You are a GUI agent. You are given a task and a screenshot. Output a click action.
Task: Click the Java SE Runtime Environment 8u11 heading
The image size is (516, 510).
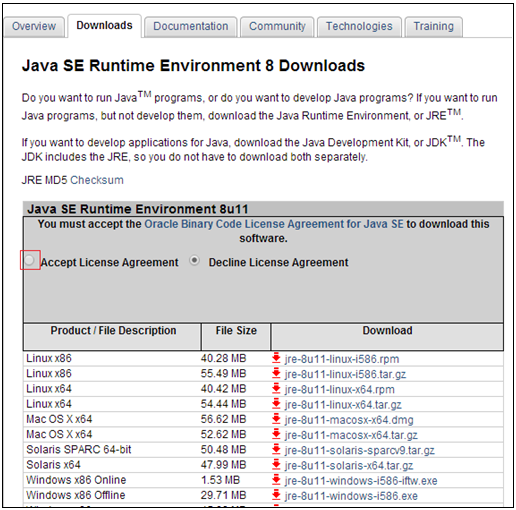click(138, 209)
